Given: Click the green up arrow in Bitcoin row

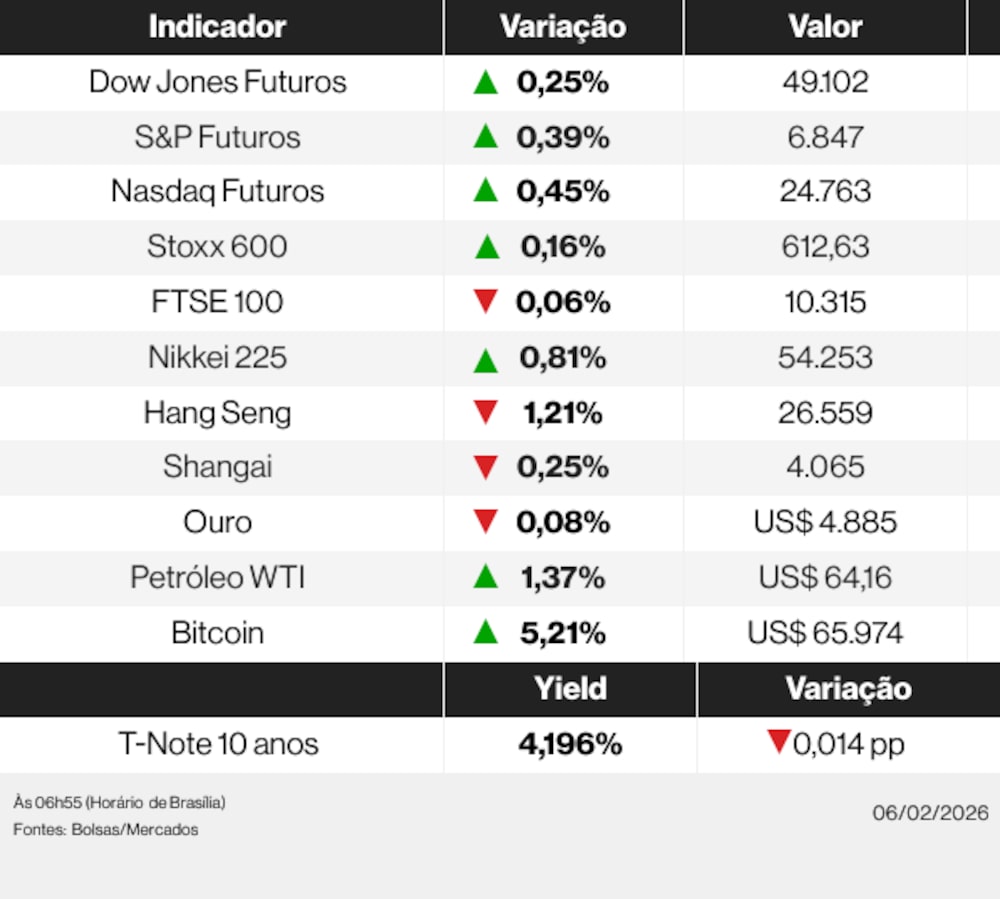Looking at the screenshot, I should tap(486, 632).
